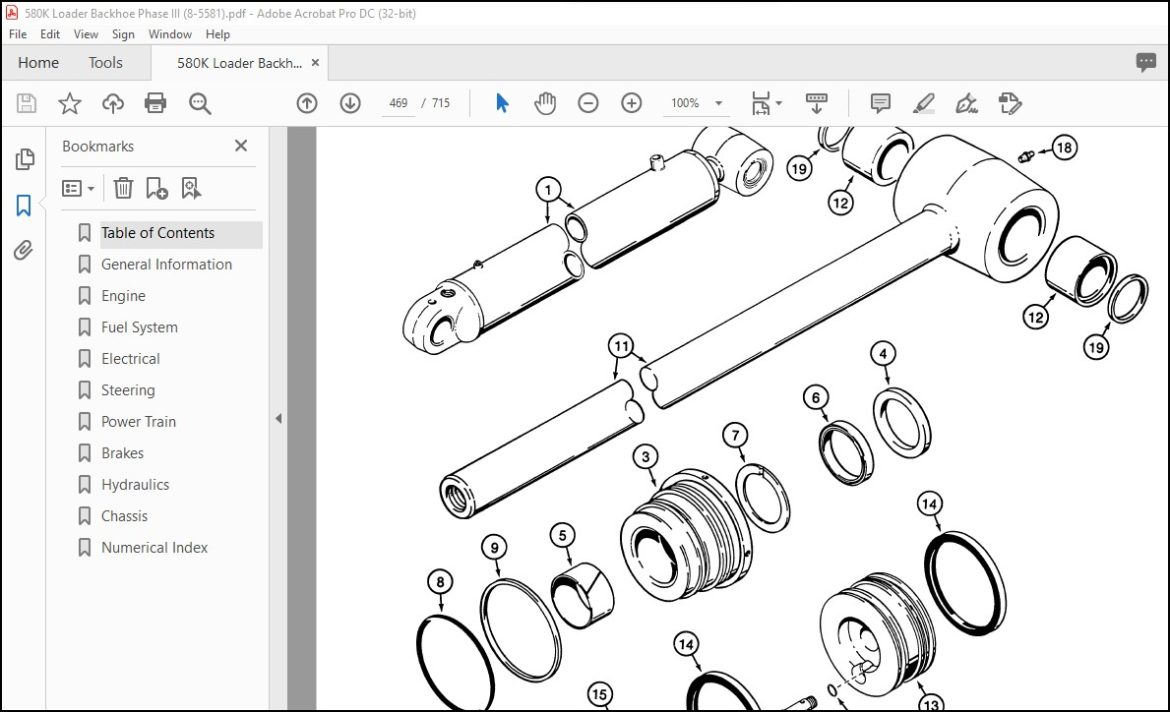The height and width of the screenshot is (712, 1170).
Task: Close the Bookmarks panel
Action: pyautogui.click(x=241, y=146)
